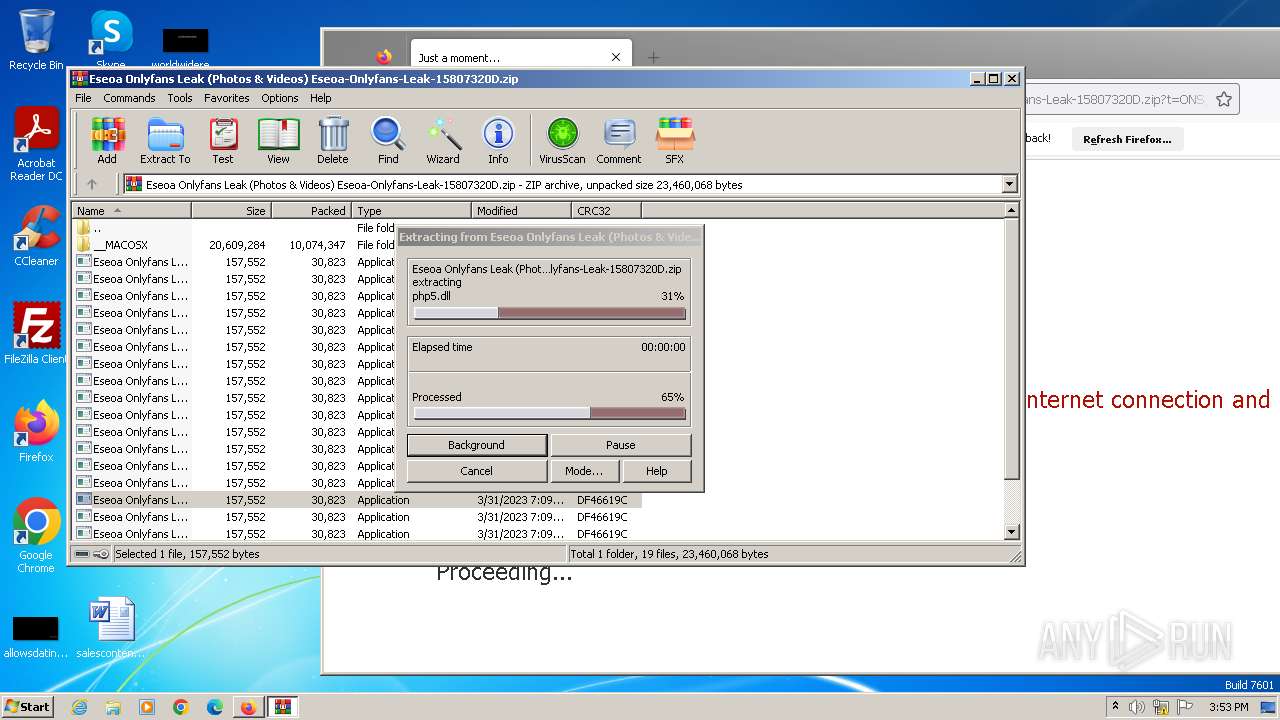Click the WinRAR taskbar button
Screen dimensions: 1280x720
(x=283, y=707)
